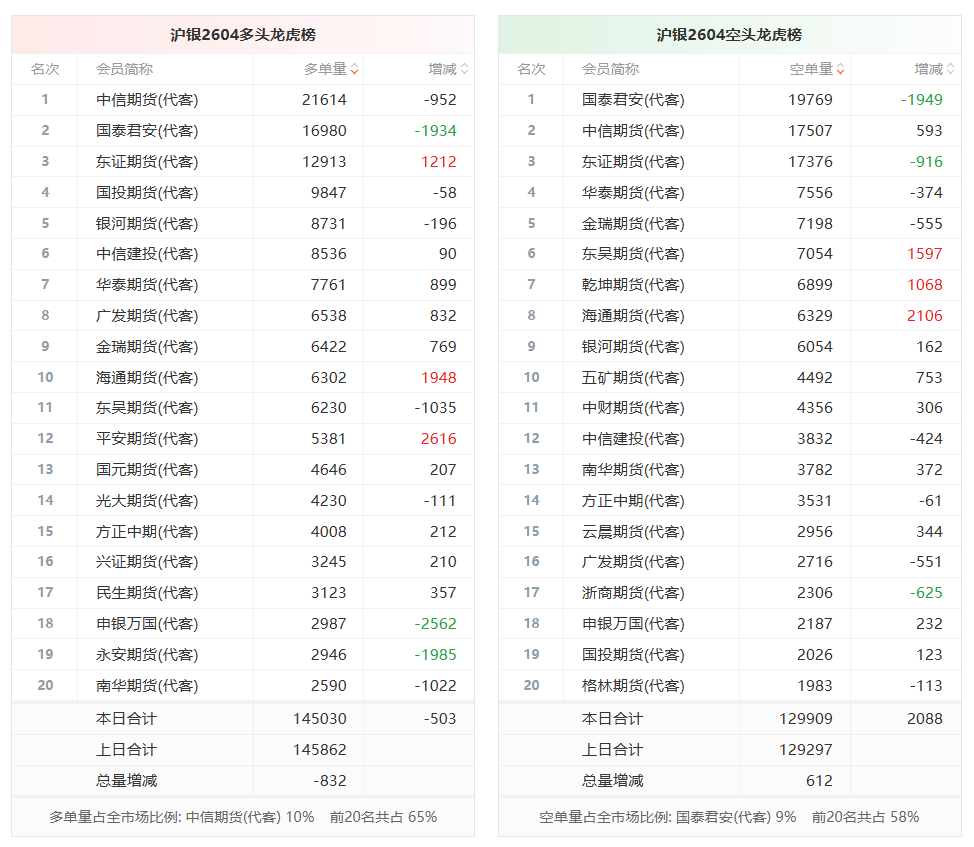
Task: Click short 总量增减 value 612
Action: click(819, 781)
